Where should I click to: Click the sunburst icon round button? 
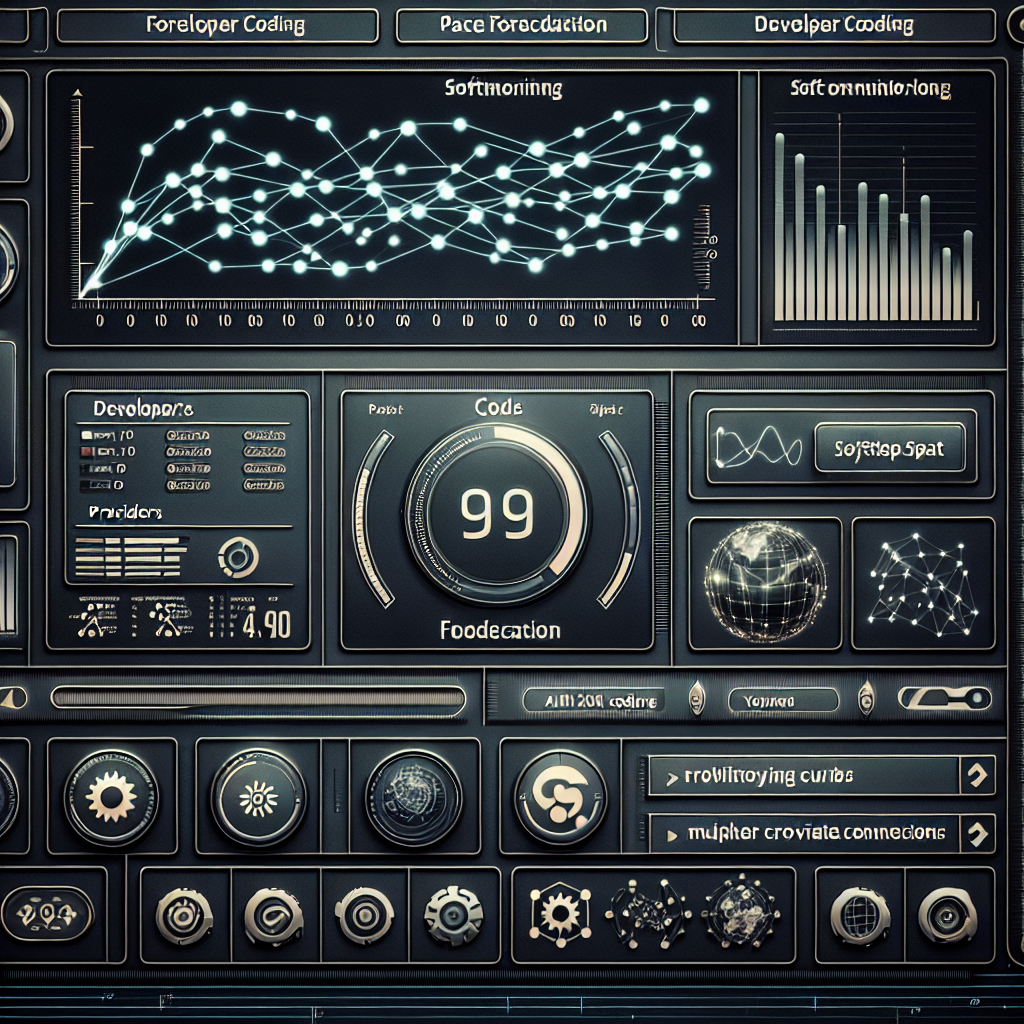[x=258, y=797]
